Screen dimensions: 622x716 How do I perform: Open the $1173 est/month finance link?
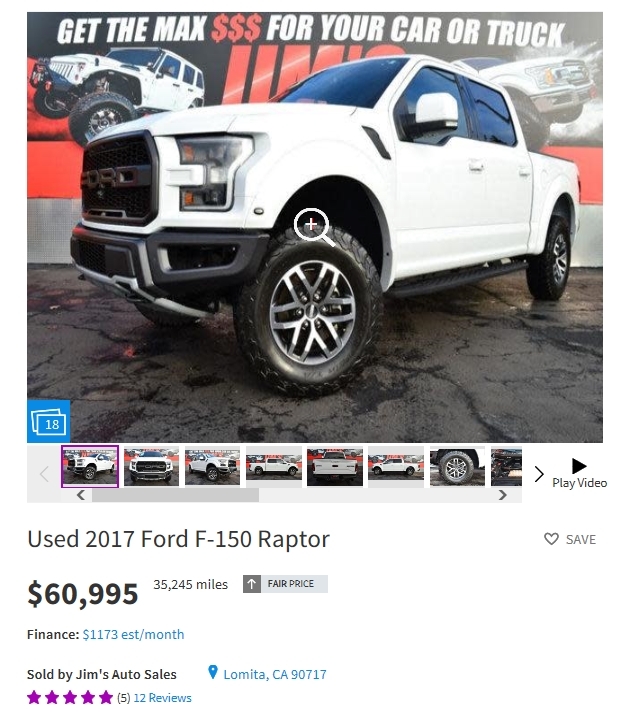[x=133, y=635]
